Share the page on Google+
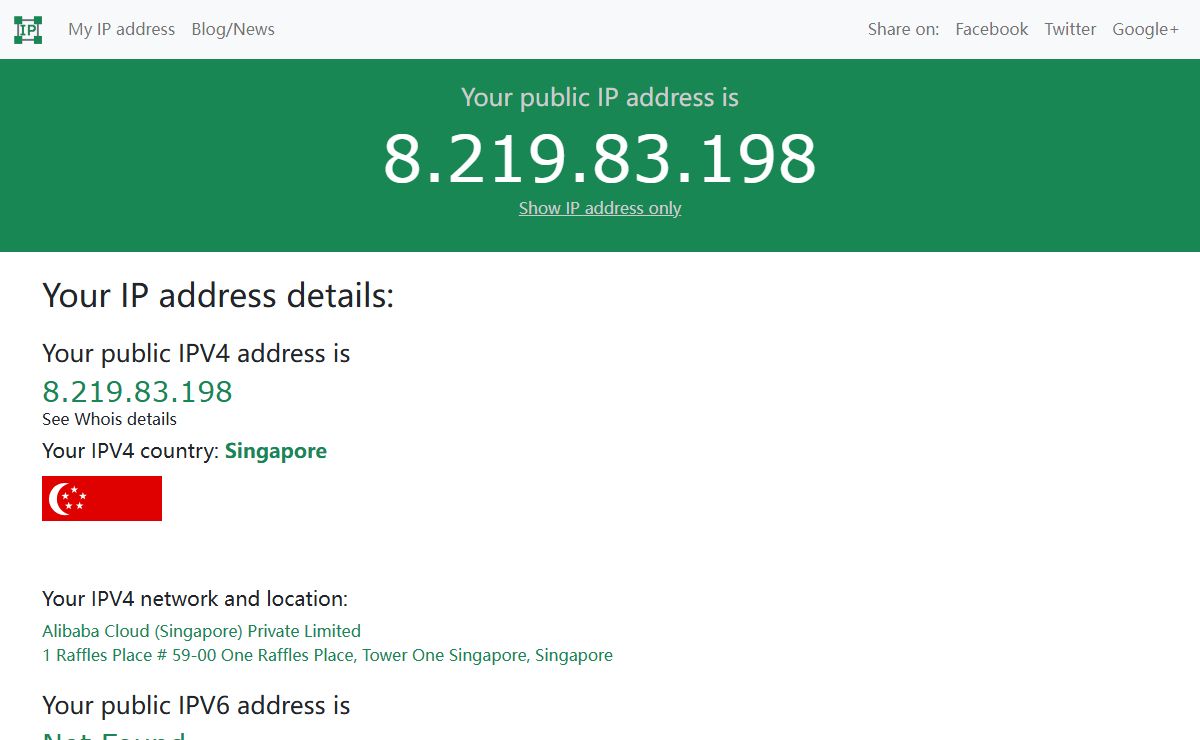This screenshot has height=740, width=1200. pos(1145,29)
